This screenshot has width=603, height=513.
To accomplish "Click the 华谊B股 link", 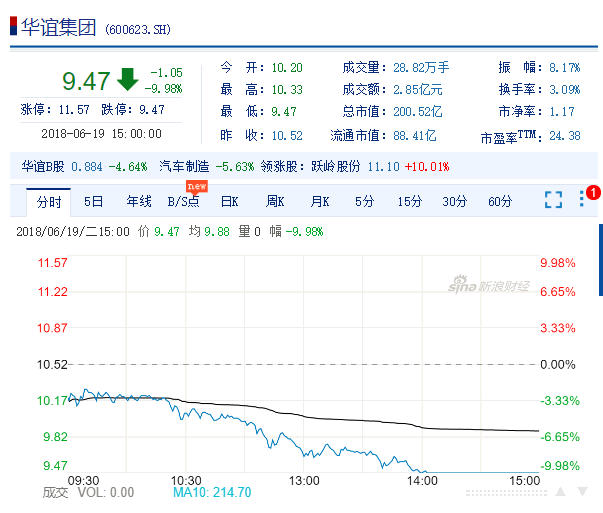I will (x=43, y=167).
